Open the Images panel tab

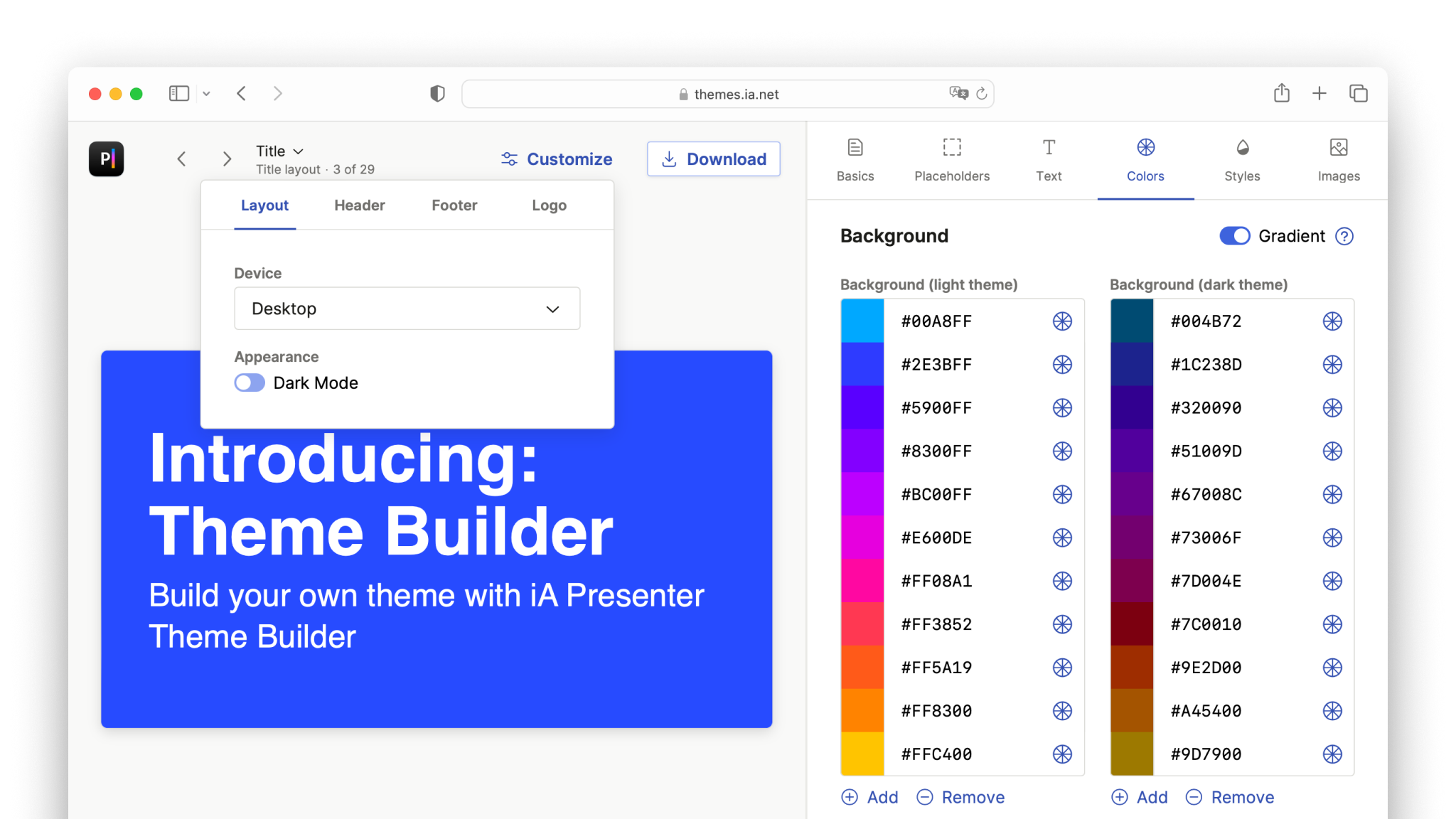[1339, 161]
